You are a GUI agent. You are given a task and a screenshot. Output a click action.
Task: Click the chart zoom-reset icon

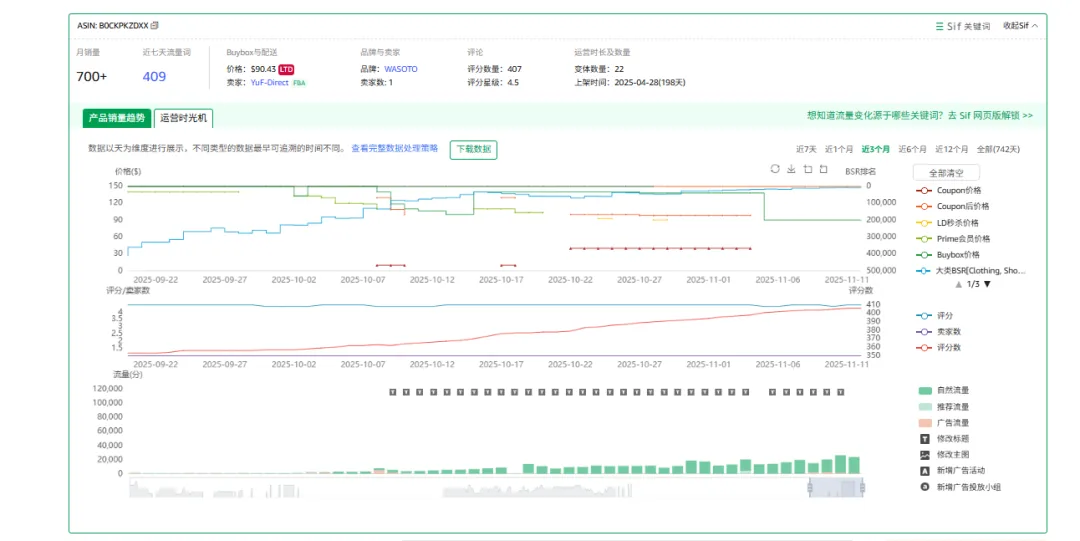(x=823, y=169)
